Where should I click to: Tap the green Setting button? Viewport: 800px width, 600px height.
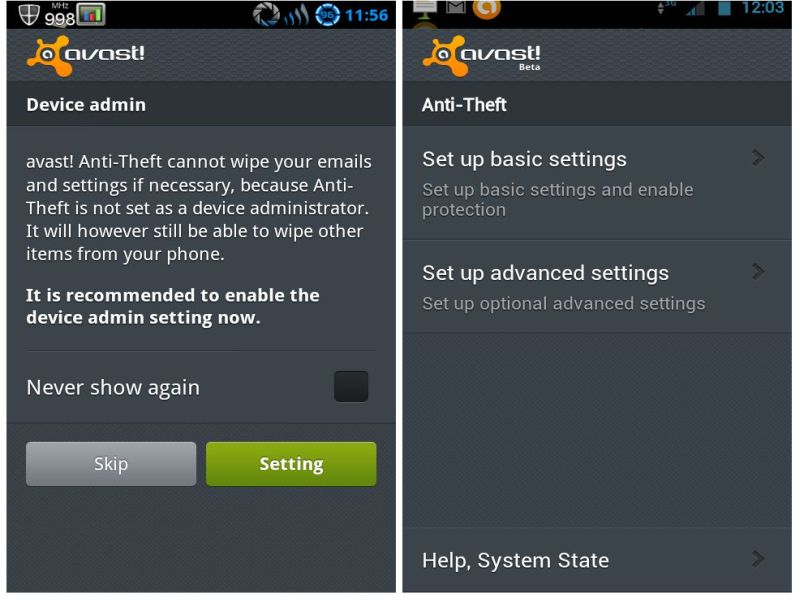(x=291, y=464)
